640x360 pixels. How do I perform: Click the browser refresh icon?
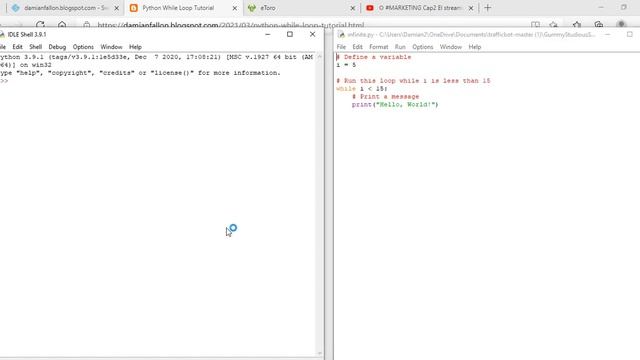pyautogui.click(x=40, y=24)
